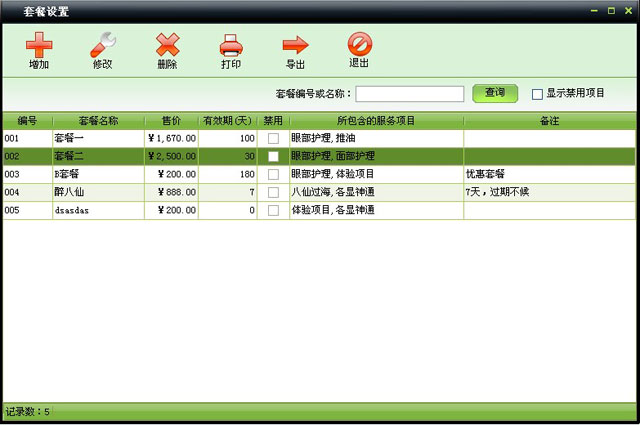Click the red X 删除 icon

pyautogui.click(x=167, y=45)
